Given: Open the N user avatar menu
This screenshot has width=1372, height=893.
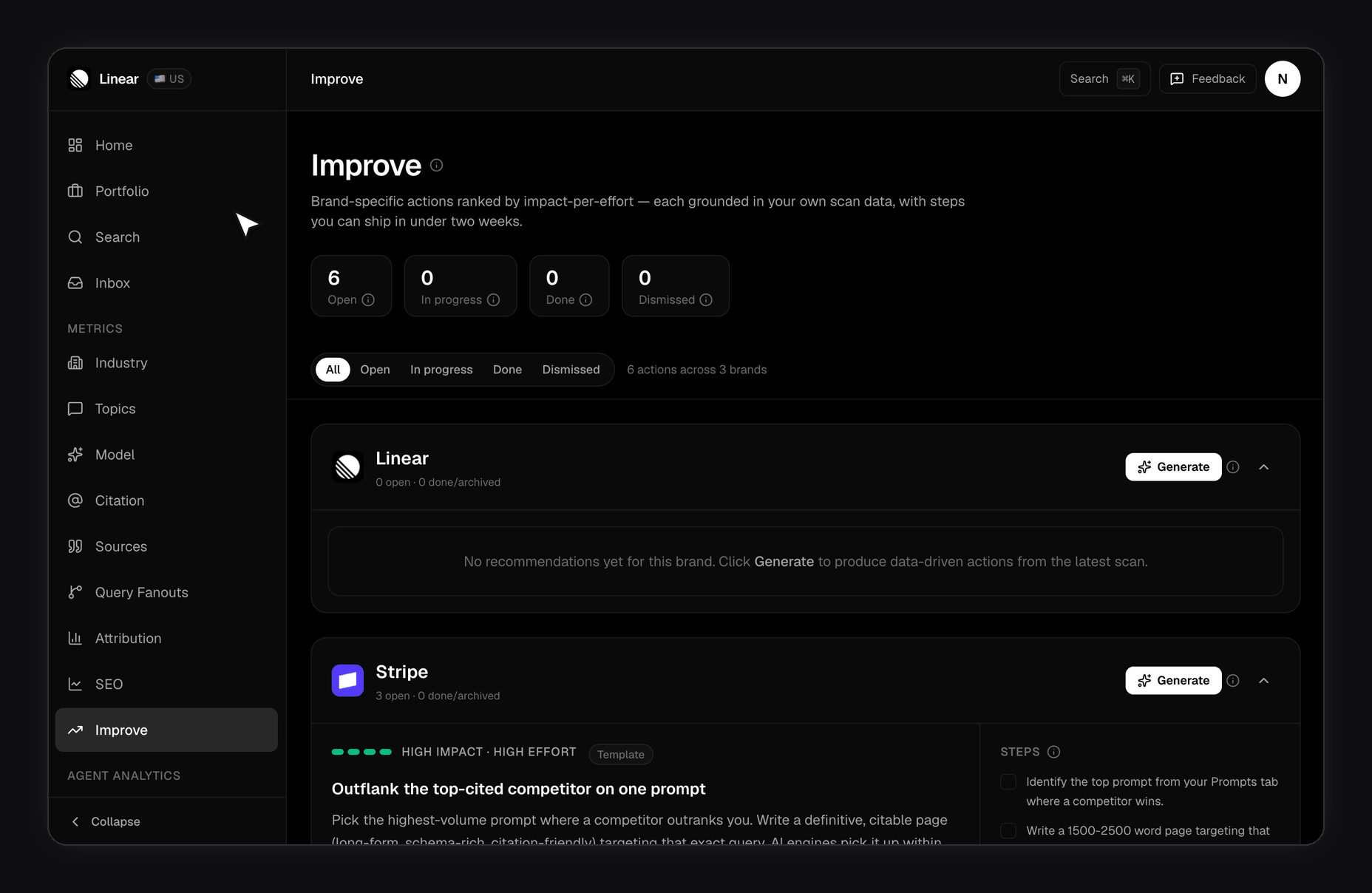Looking at the screenshot, I should click(1283, 79).
